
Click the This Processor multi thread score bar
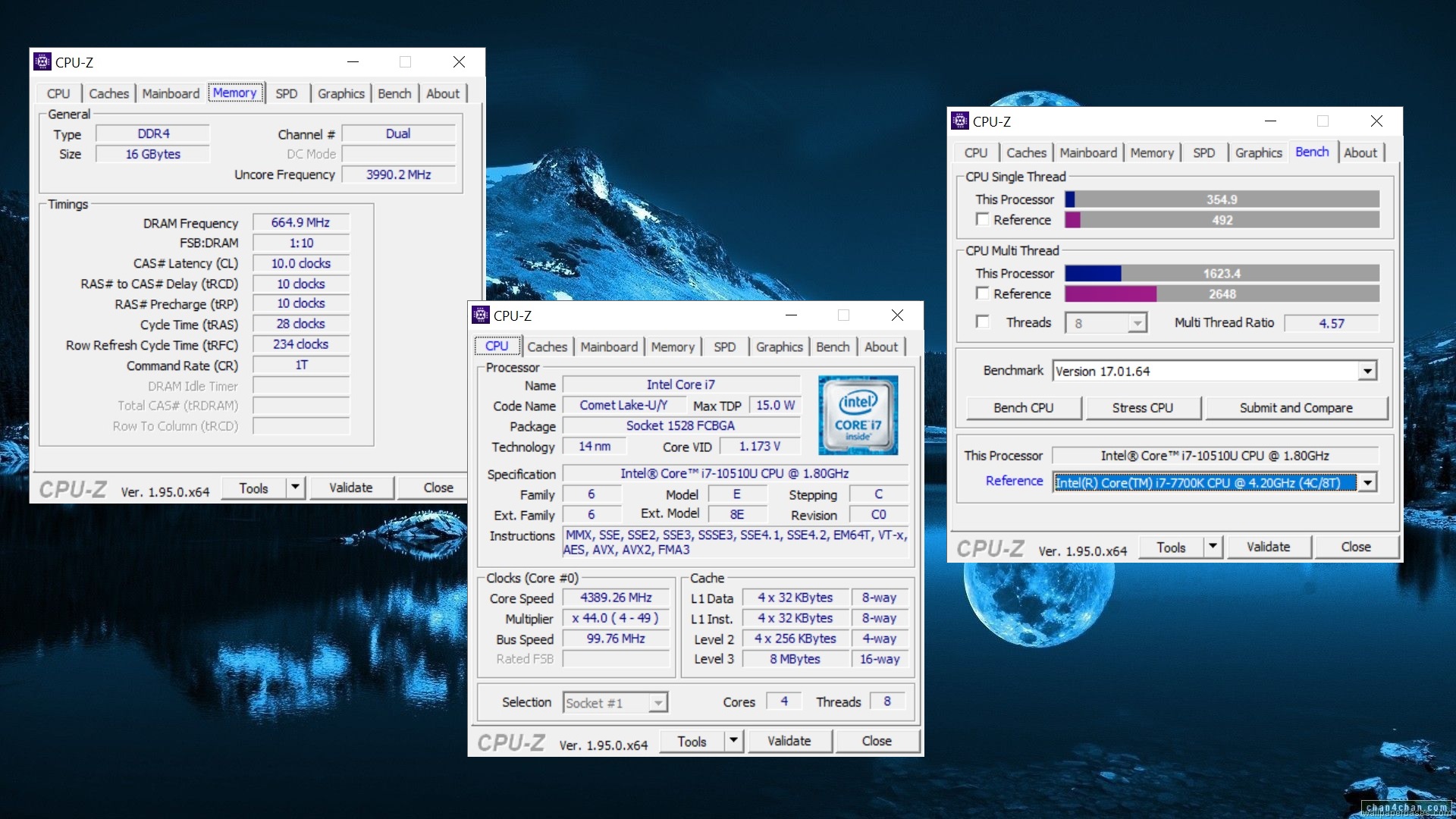pos(1222,274)
